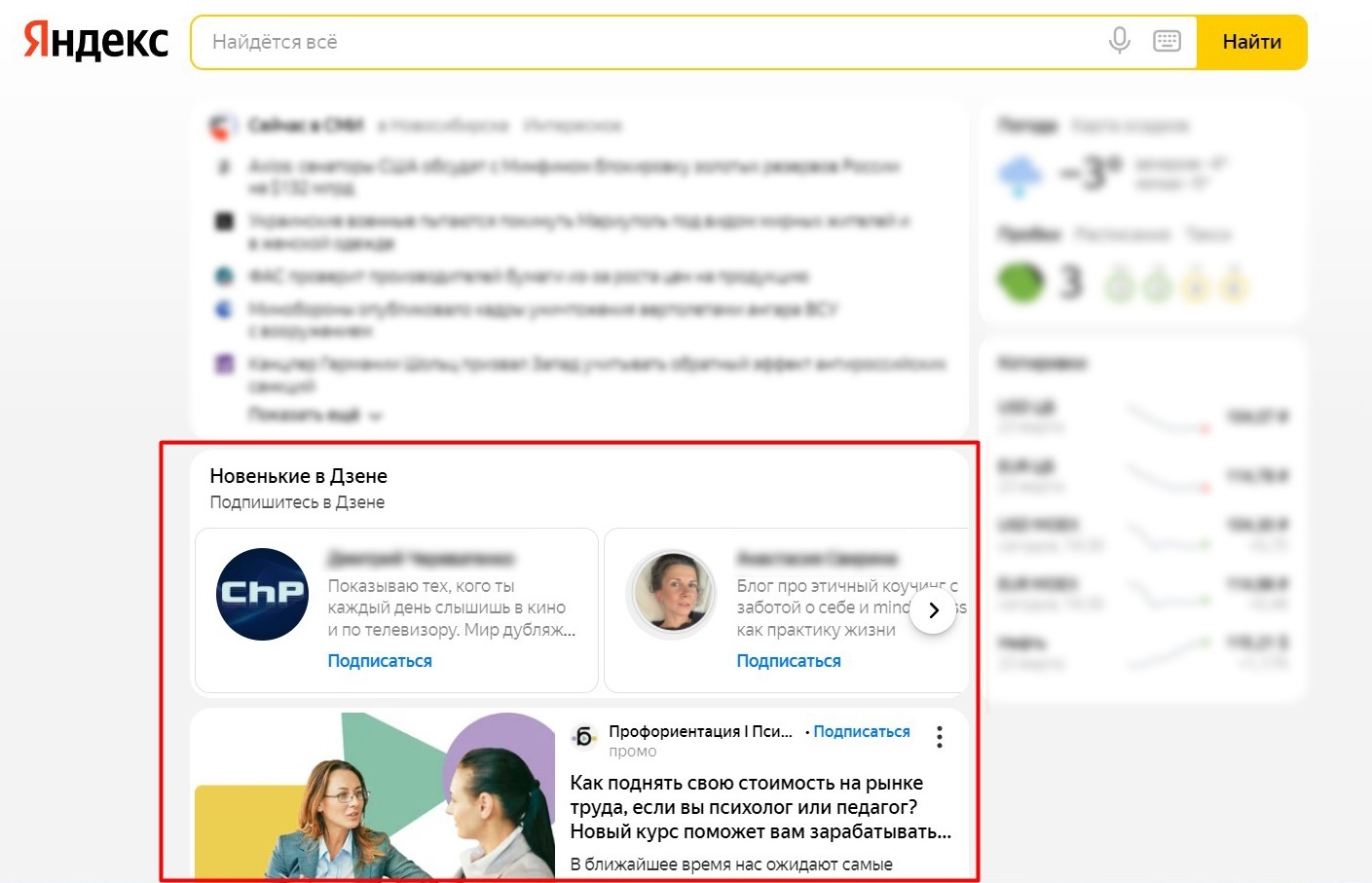Click the Б channel logo icon
The image size is (1372, 883).
[x=583, y=737]
